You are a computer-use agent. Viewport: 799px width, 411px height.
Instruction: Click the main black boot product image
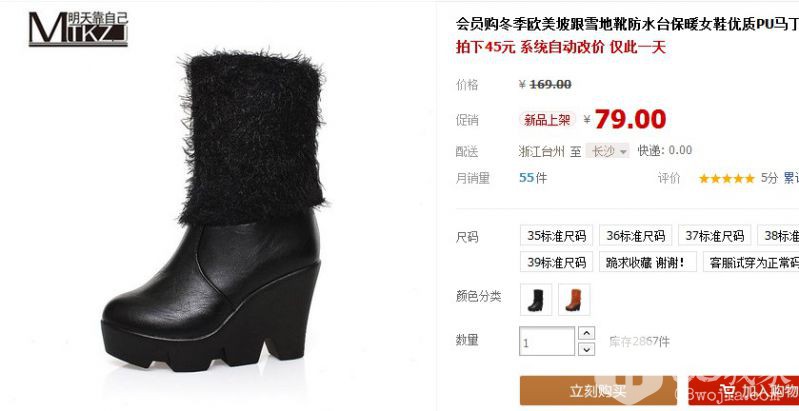click(x=214, y=210)
